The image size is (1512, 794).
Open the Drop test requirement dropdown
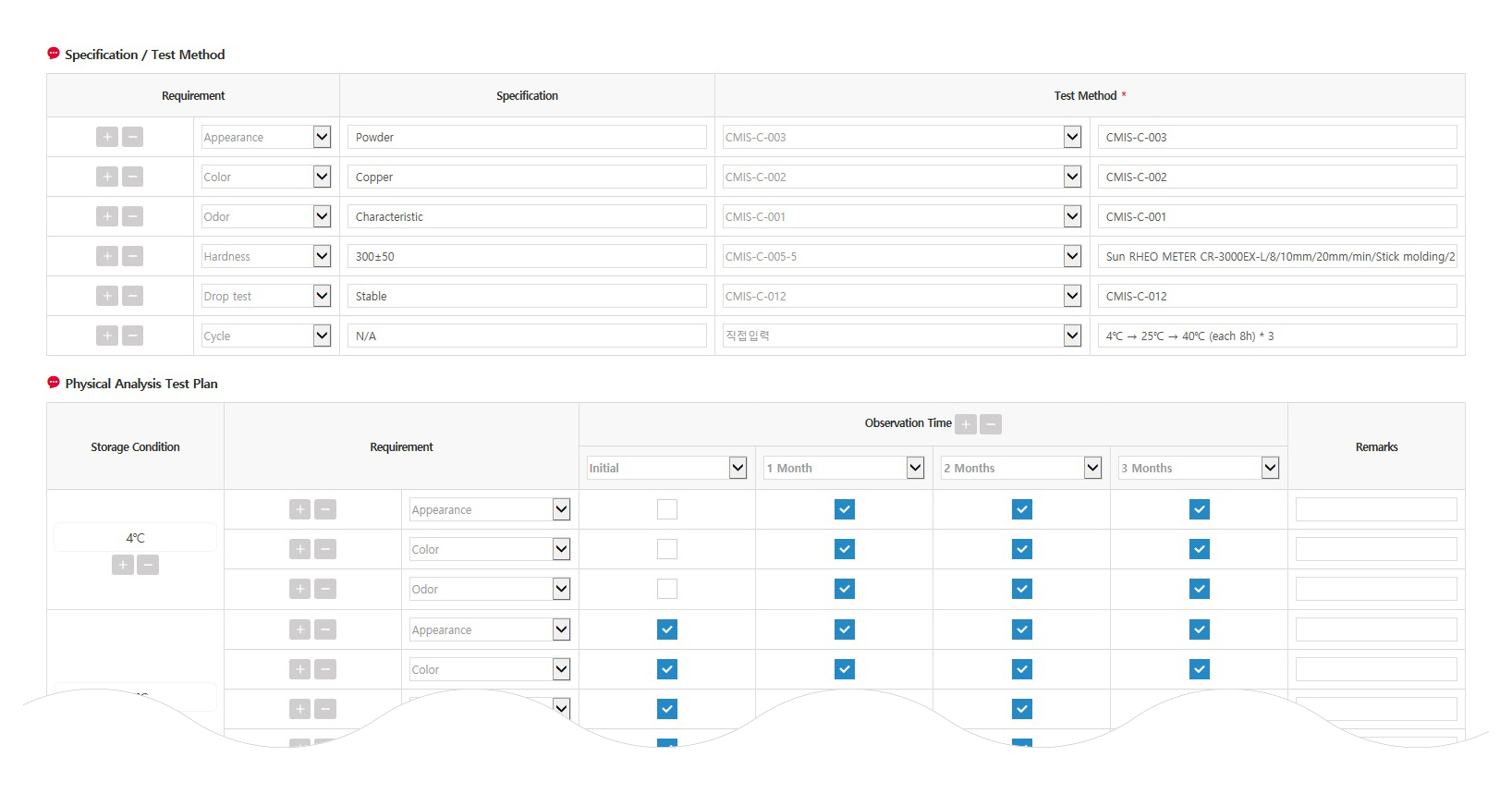322,296
